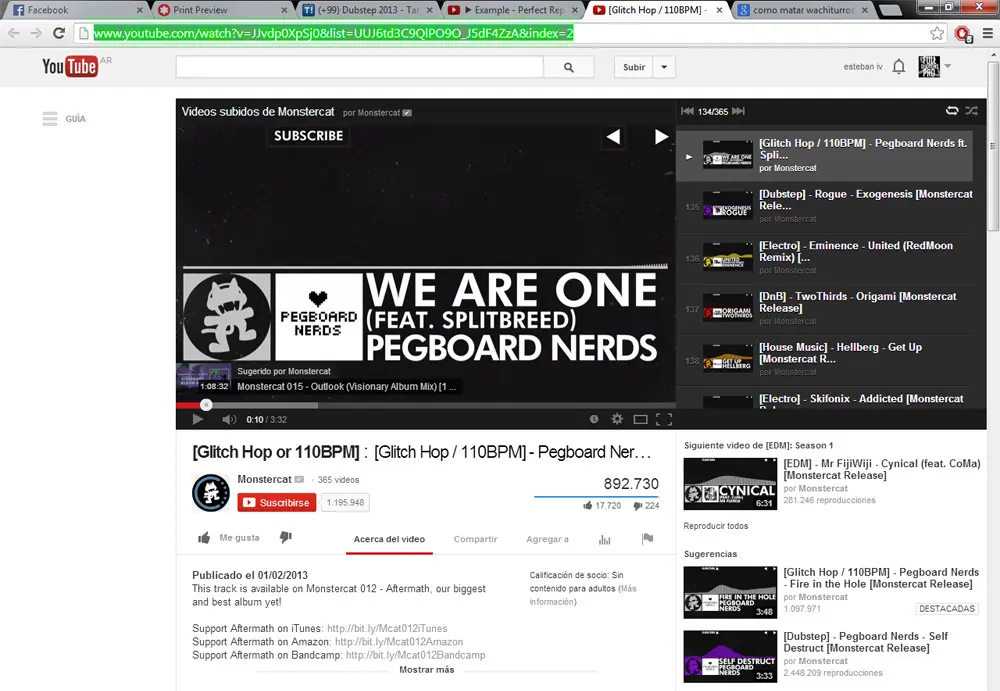1000x691 pixels.
Task: Toggle theater mode player size icon
Action: click(640, 419)
